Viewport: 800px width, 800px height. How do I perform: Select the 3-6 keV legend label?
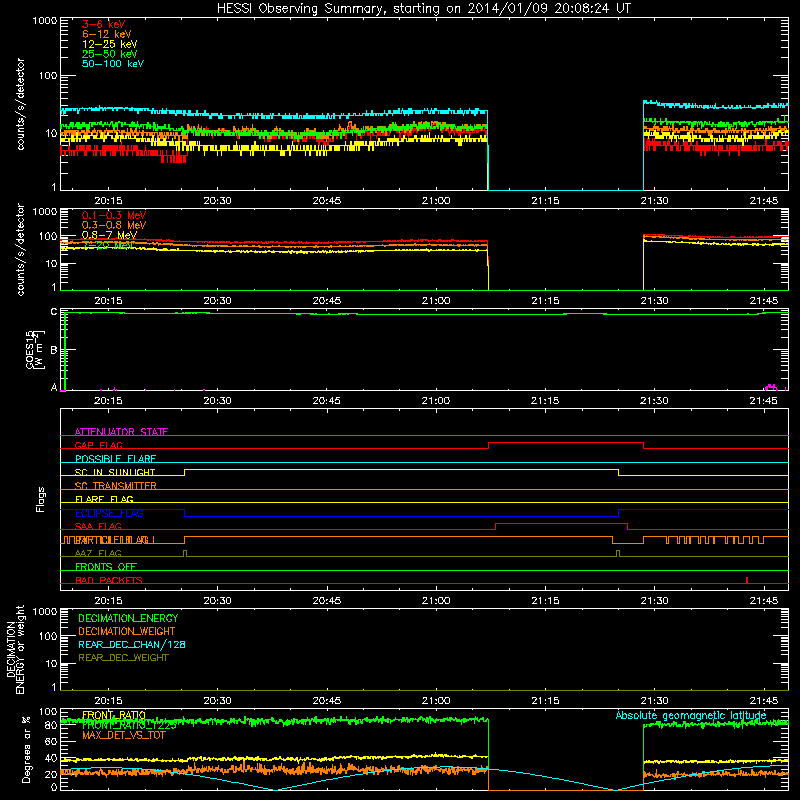(x=103, y=24)
